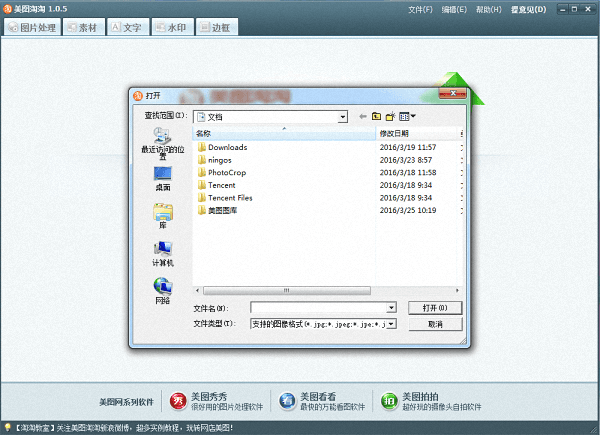Select the 美图图库 folder icon
Viewport: 600px width, 435px height.
tap(202, 210)
